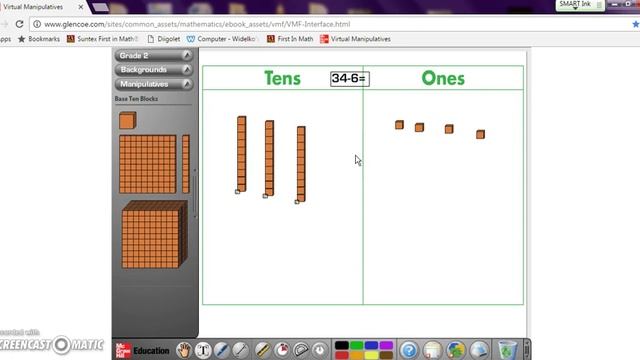Open the help question mark

click(409, 350)
